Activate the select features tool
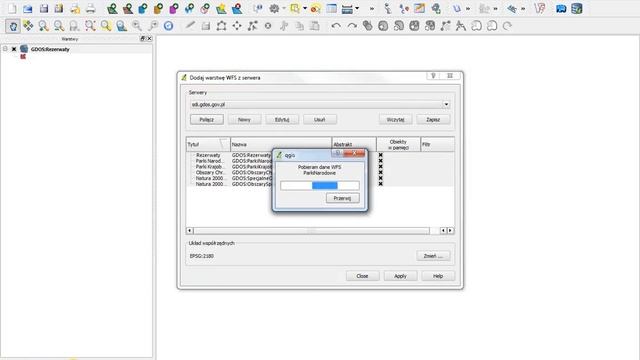The height and width of the screenshot is (360, 640). coord(295,9)
